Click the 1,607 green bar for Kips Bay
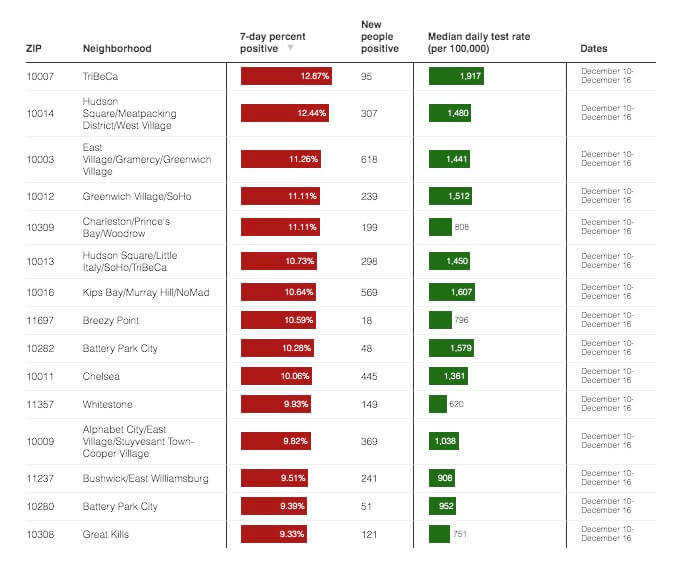687x562 pixels. 452,292
